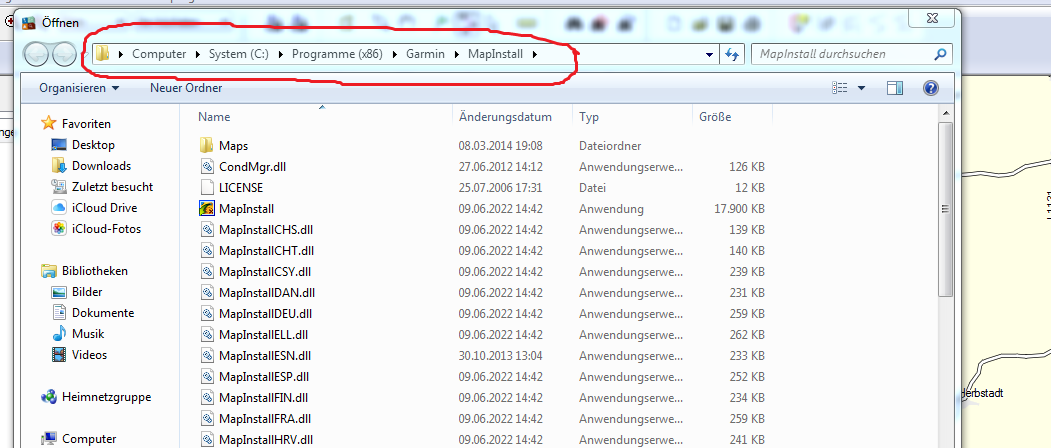Open the view options dropdown arrow

coord(862,89)
